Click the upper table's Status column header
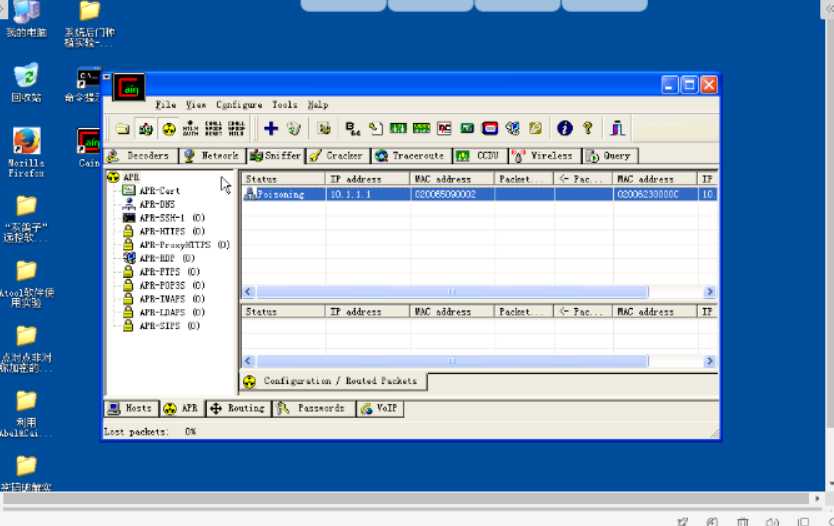The image size is (834, 526). pyautogui.click(x=283, y=179)
